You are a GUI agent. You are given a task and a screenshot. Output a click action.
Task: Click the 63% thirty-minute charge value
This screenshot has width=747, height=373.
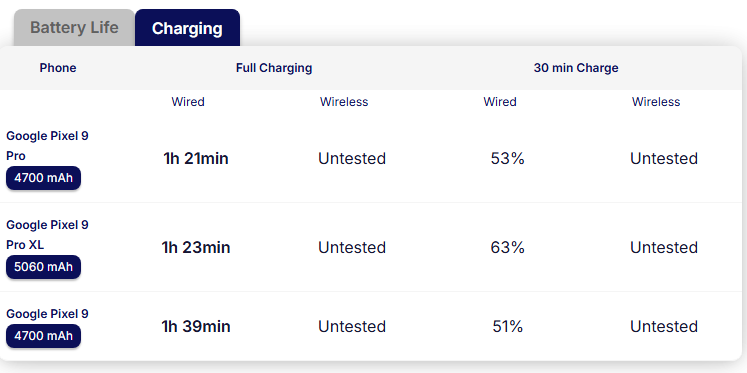tap(507, 247)
